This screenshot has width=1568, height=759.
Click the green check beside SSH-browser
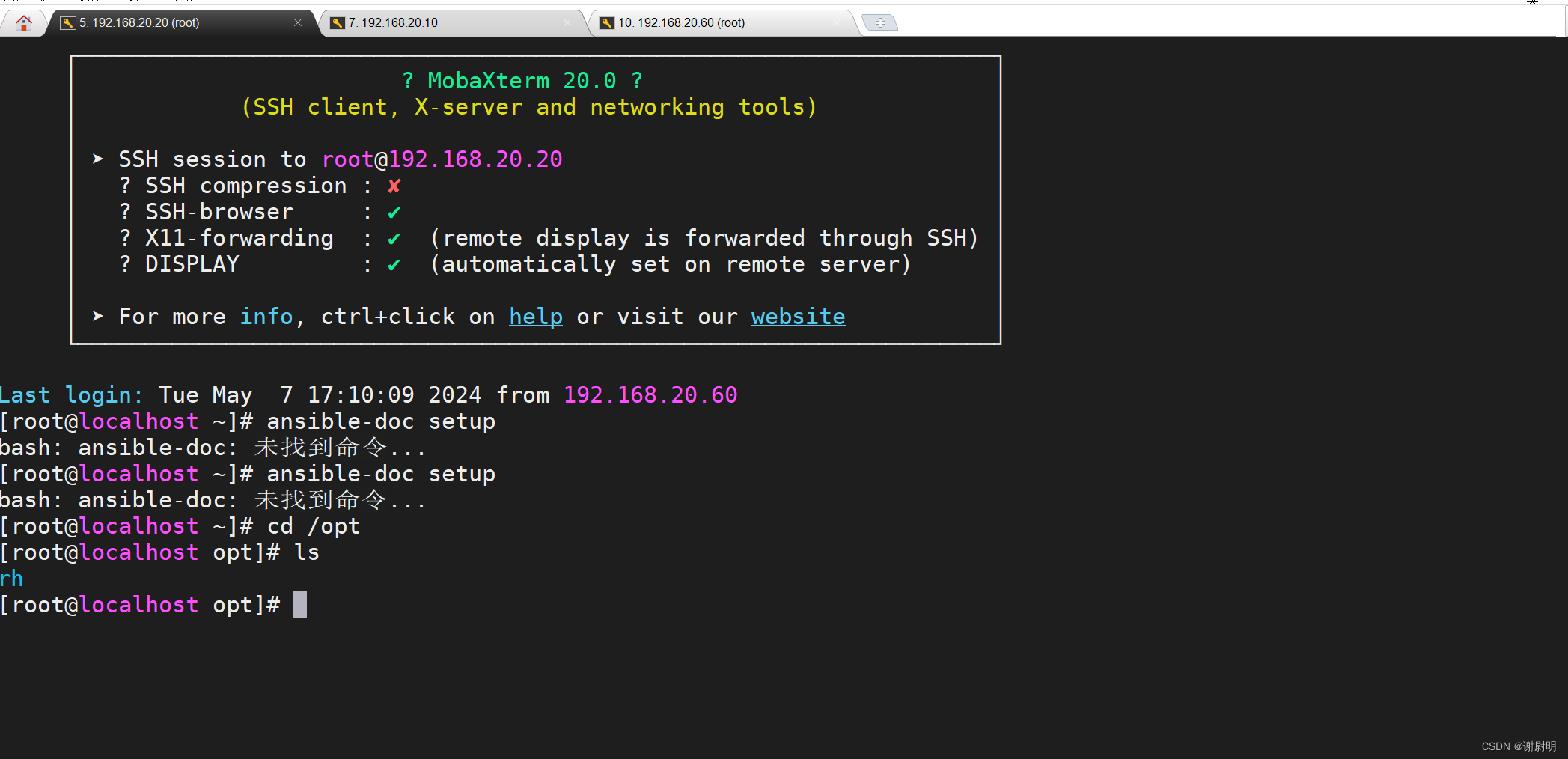click(394, 213)
